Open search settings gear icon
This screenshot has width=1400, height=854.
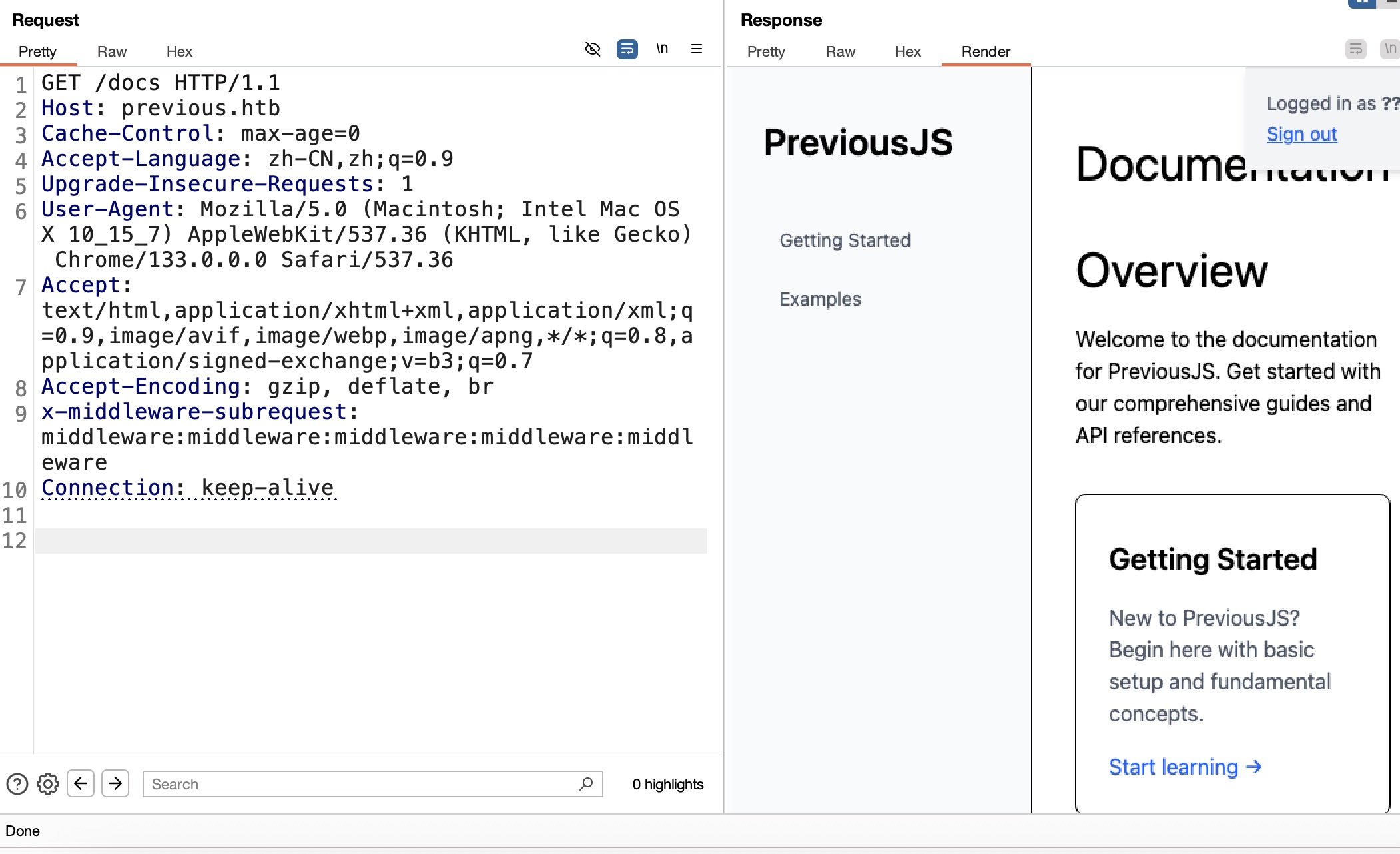point(48,784)
